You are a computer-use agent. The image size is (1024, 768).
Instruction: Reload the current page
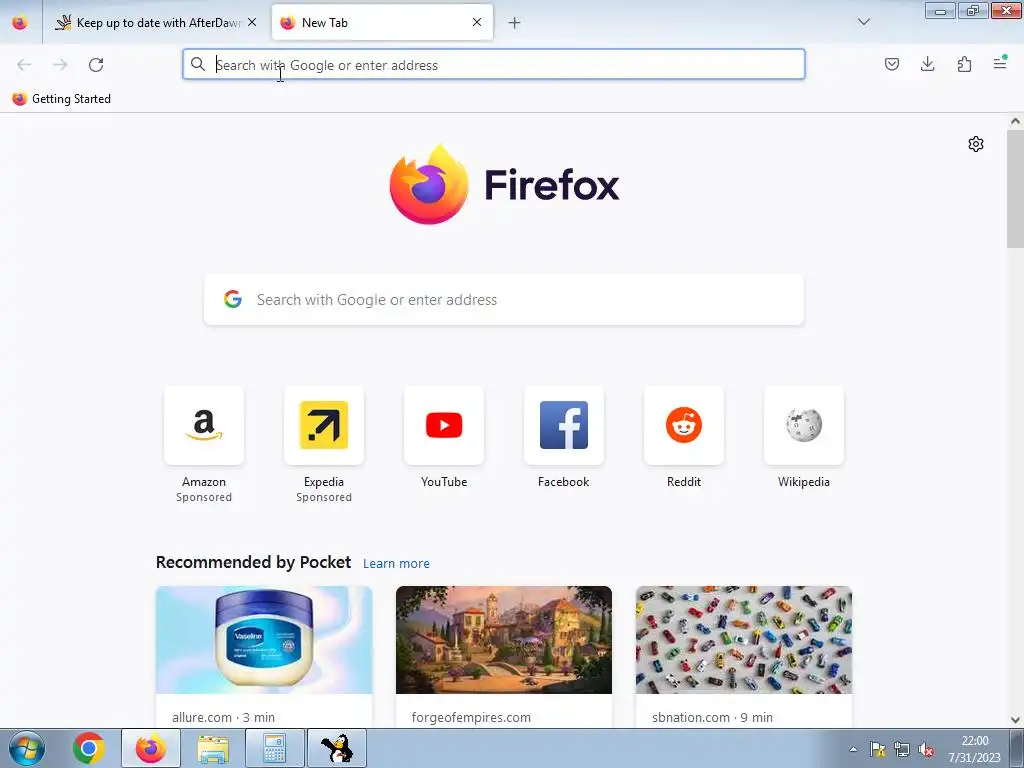96,65
